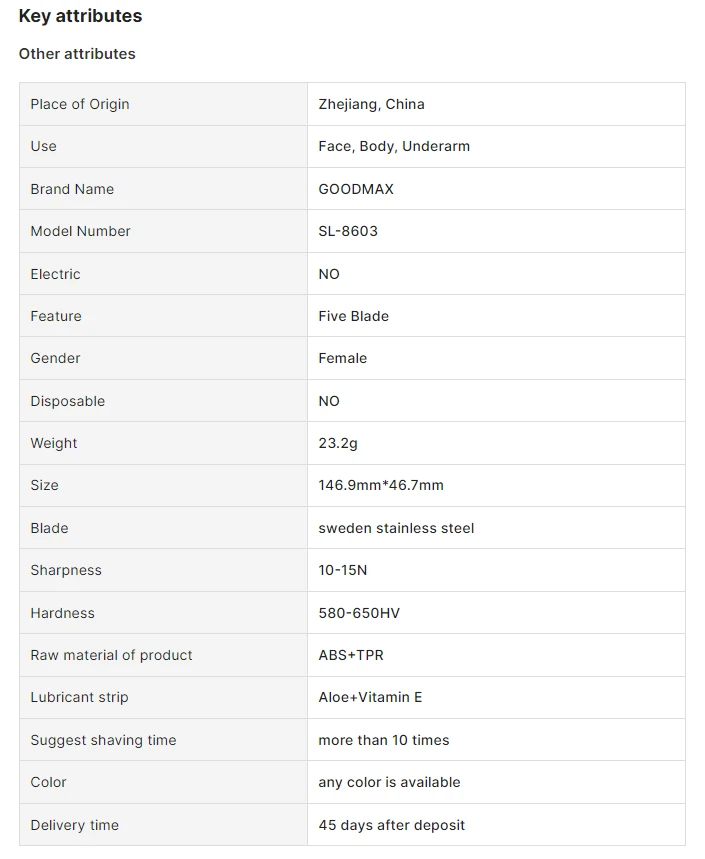
Task: Click the Female gender value
Action: pos(343,358)
